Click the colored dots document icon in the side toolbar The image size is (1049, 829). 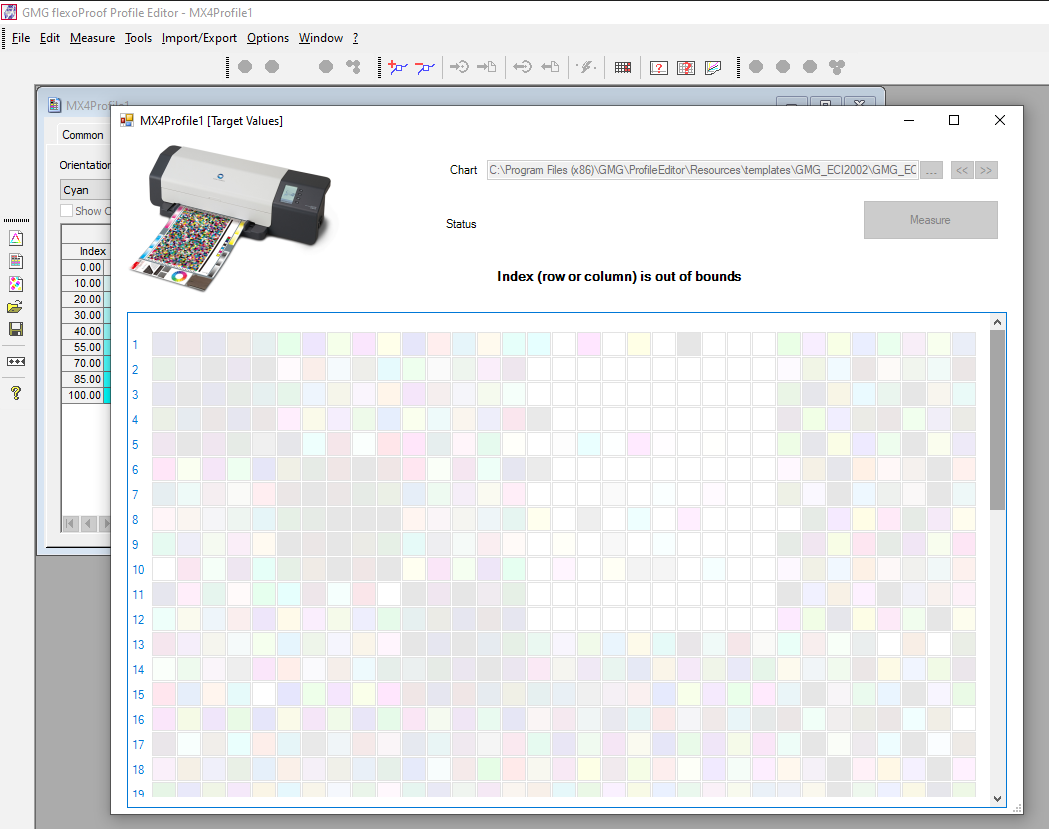[x=16, y=284]
